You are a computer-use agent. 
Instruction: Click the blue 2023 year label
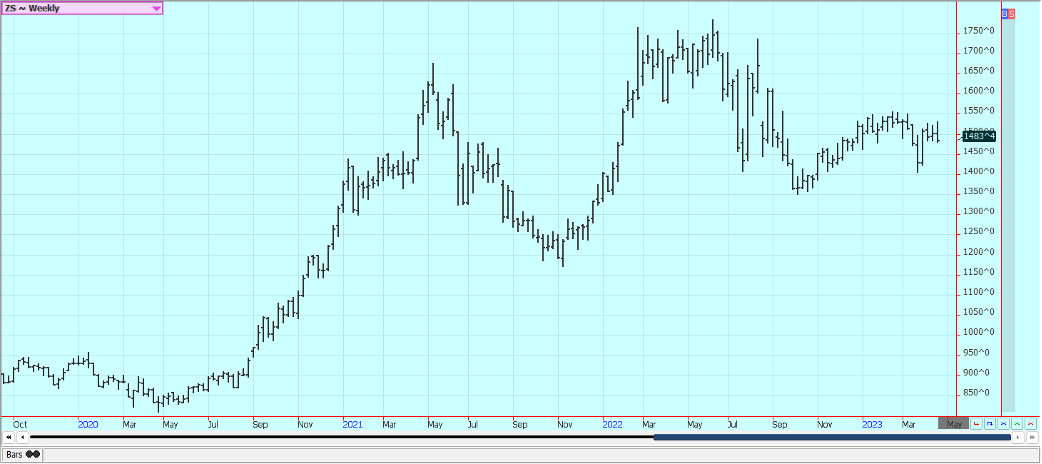pos(872,423)
